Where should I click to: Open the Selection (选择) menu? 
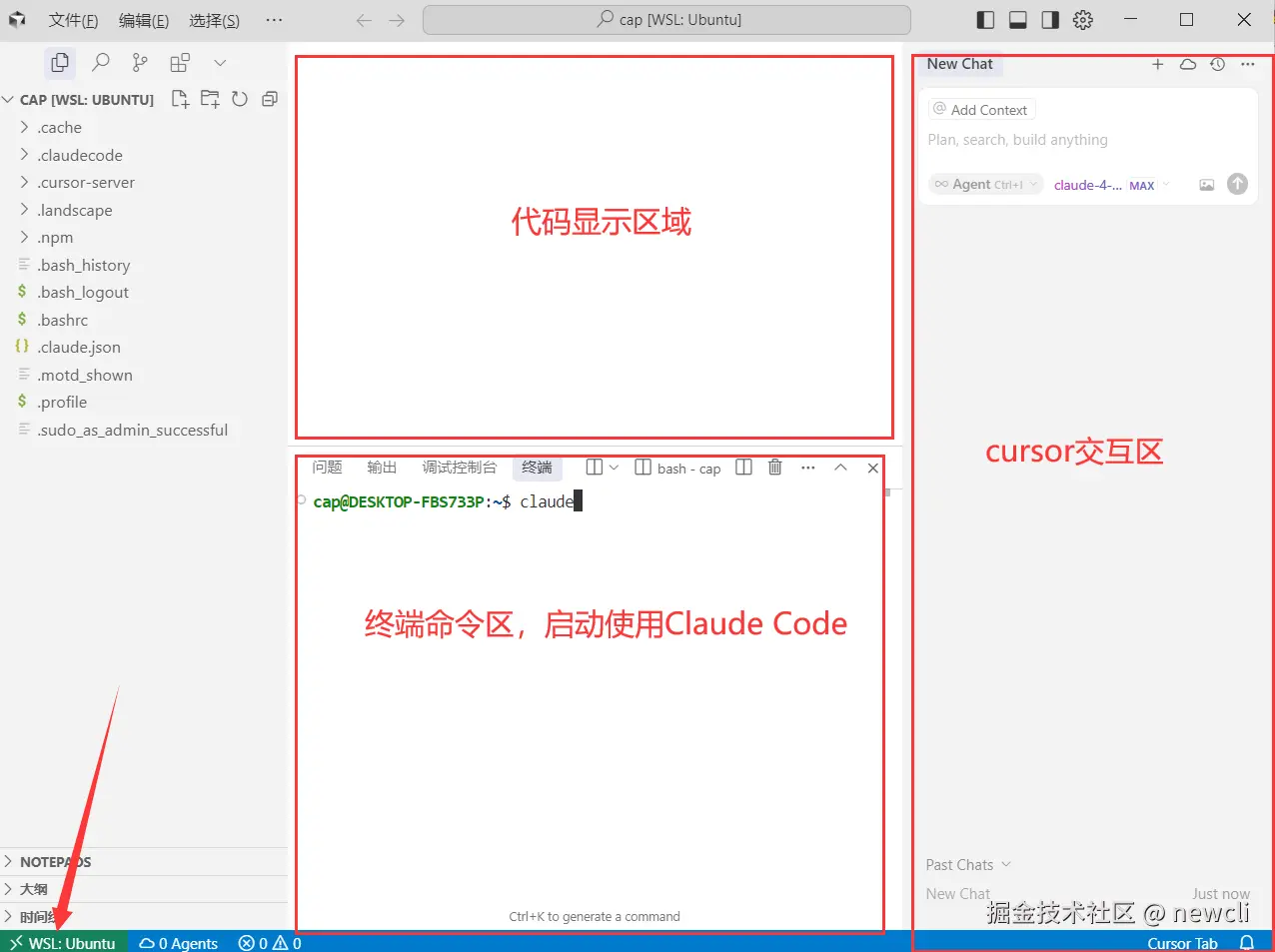(215, 20)
